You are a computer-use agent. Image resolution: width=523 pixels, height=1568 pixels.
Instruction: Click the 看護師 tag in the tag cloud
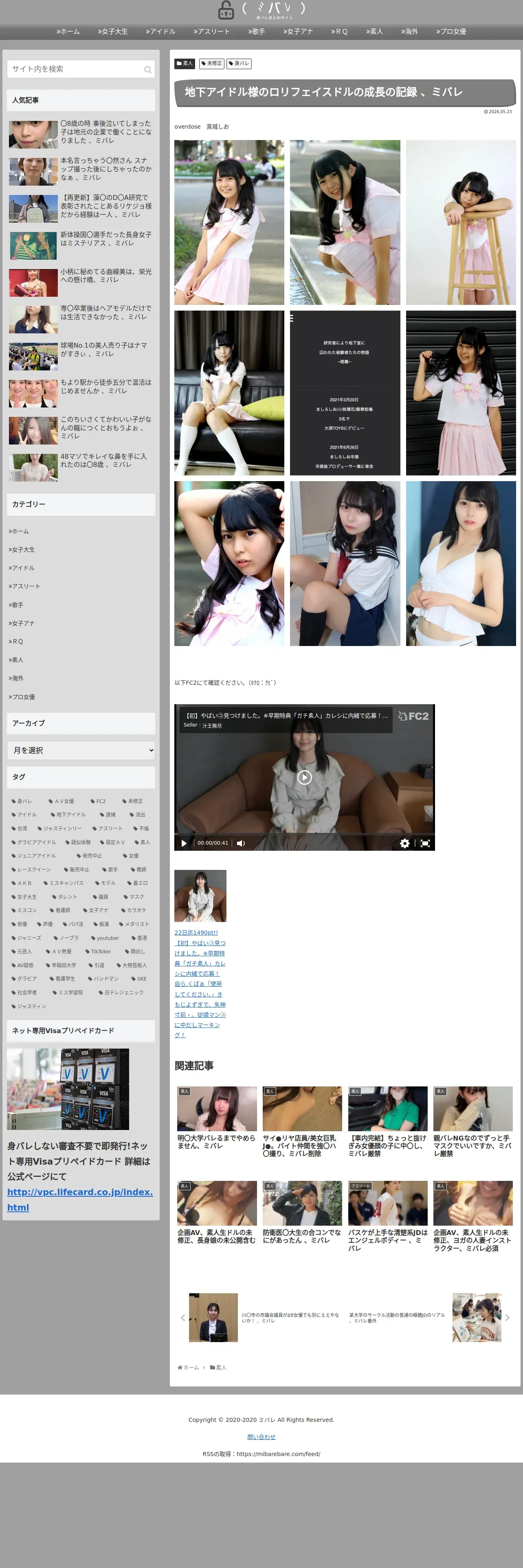[x=59, y=910]
